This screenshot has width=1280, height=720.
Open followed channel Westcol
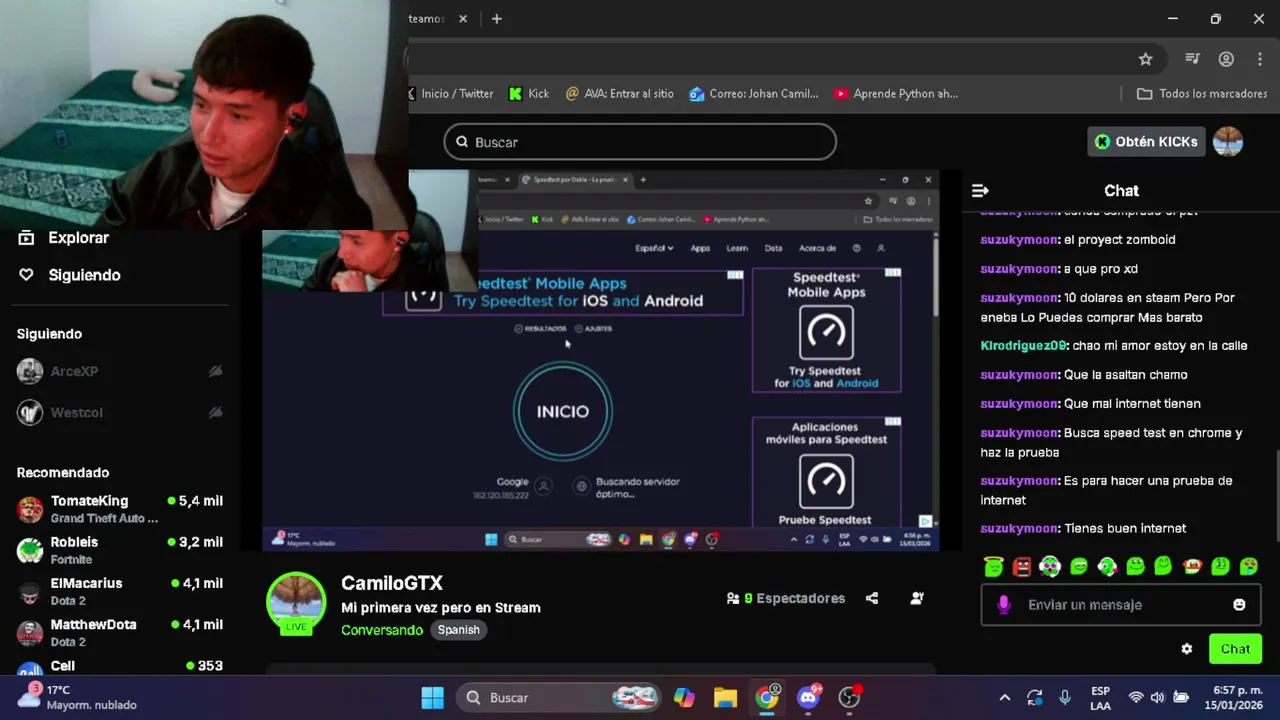pyautogui.click(x=60, y=412)
